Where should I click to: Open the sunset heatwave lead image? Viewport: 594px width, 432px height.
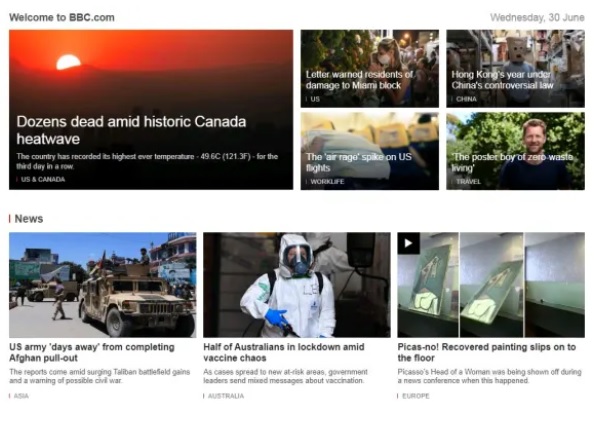tap(151, 110)
